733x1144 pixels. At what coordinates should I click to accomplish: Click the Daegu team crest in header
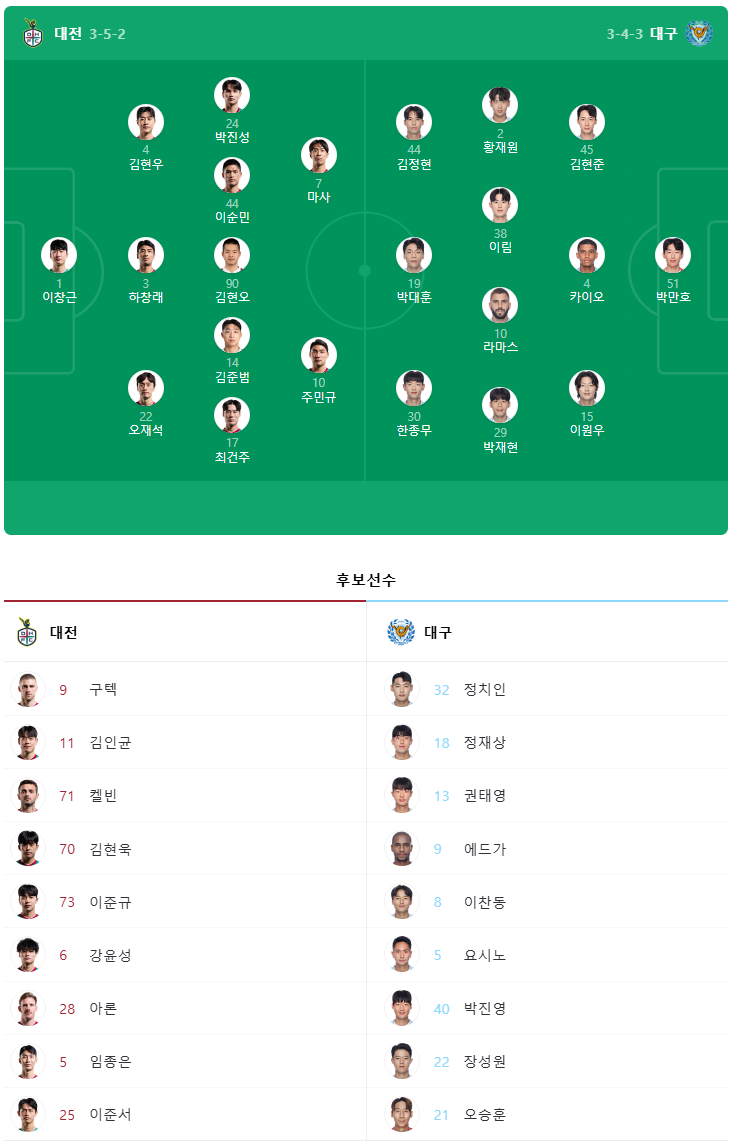click(698, 33)
